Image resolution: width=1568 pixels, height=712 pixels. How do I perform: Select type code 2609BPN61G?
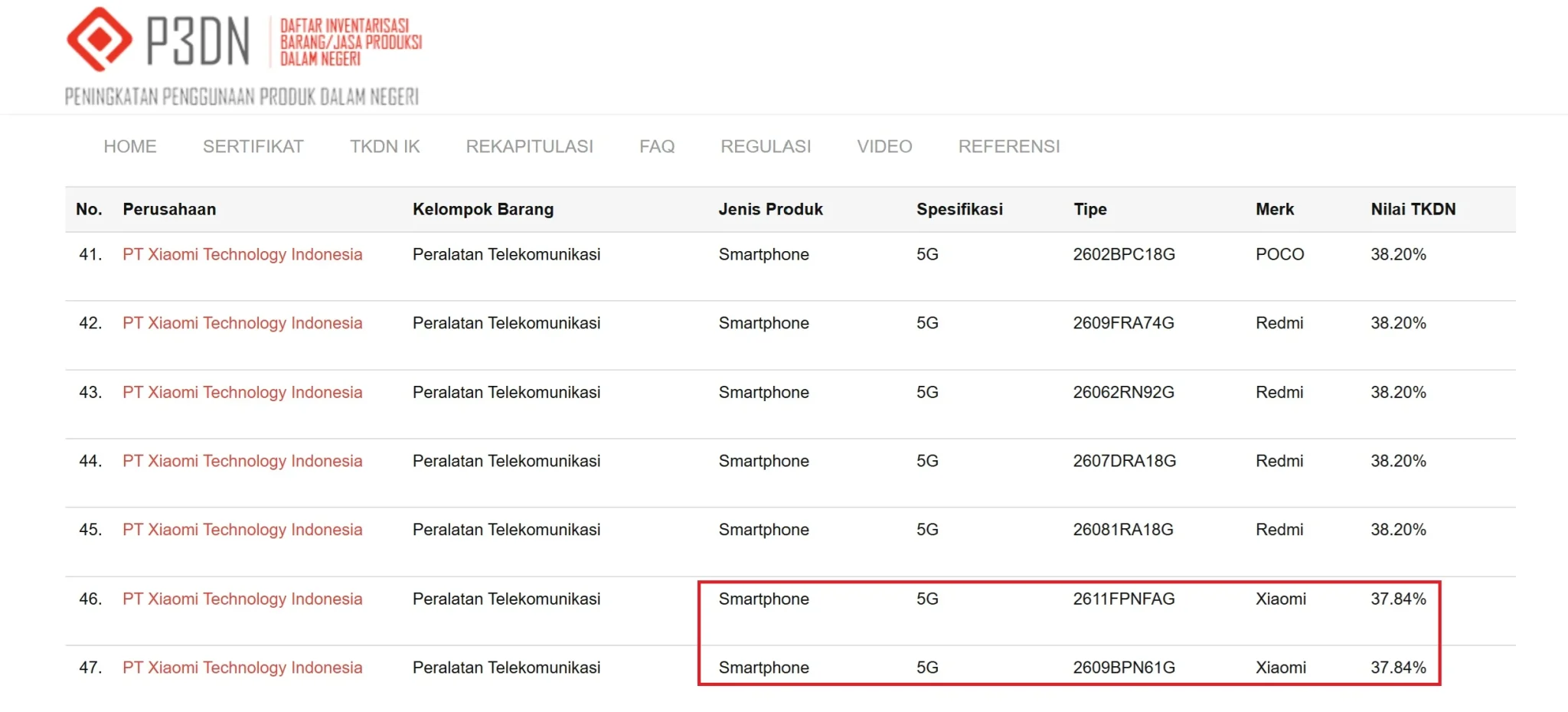coord(1124,668)
